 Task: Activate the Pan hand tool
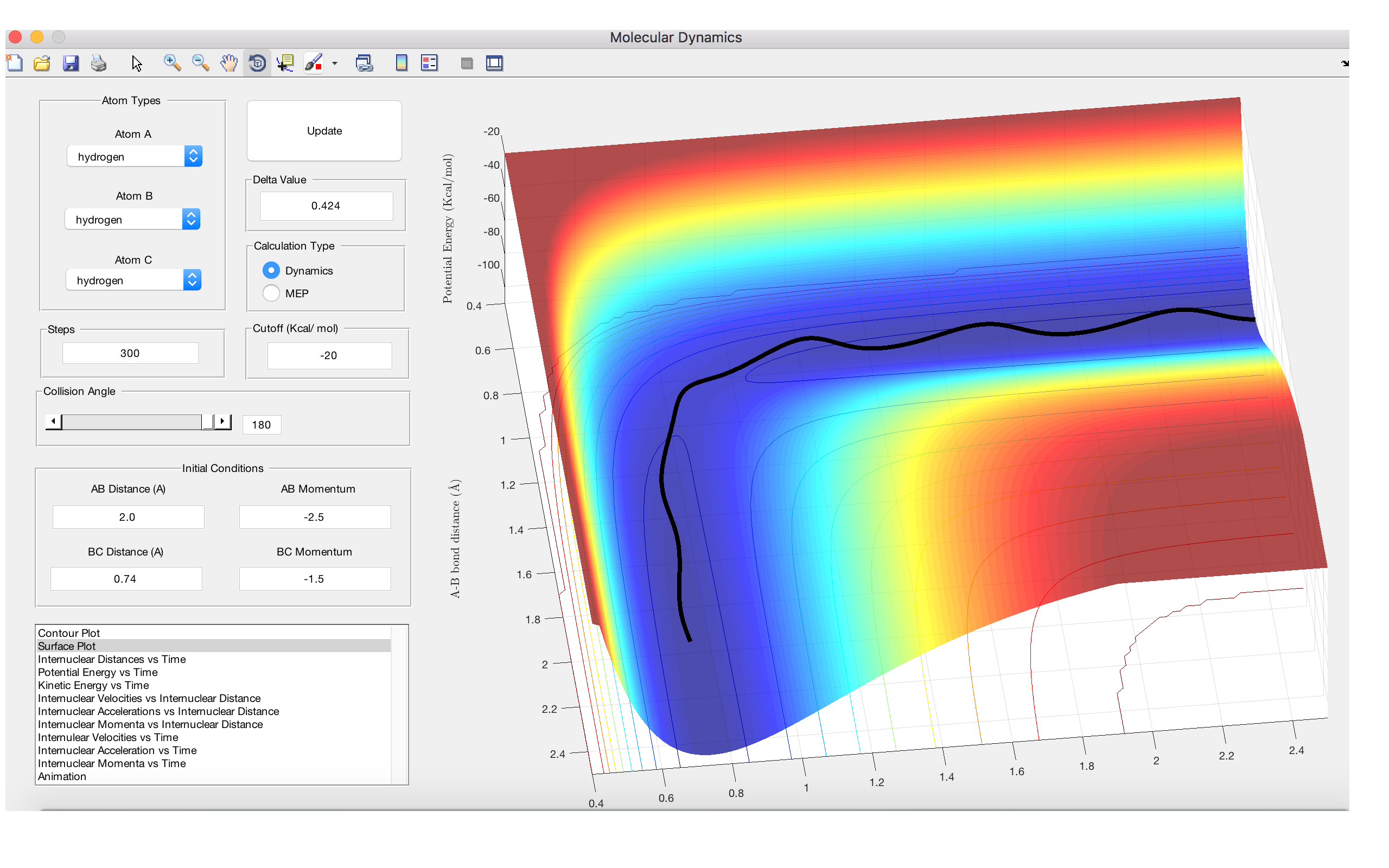pyautogui.click(x=229, y=62)
